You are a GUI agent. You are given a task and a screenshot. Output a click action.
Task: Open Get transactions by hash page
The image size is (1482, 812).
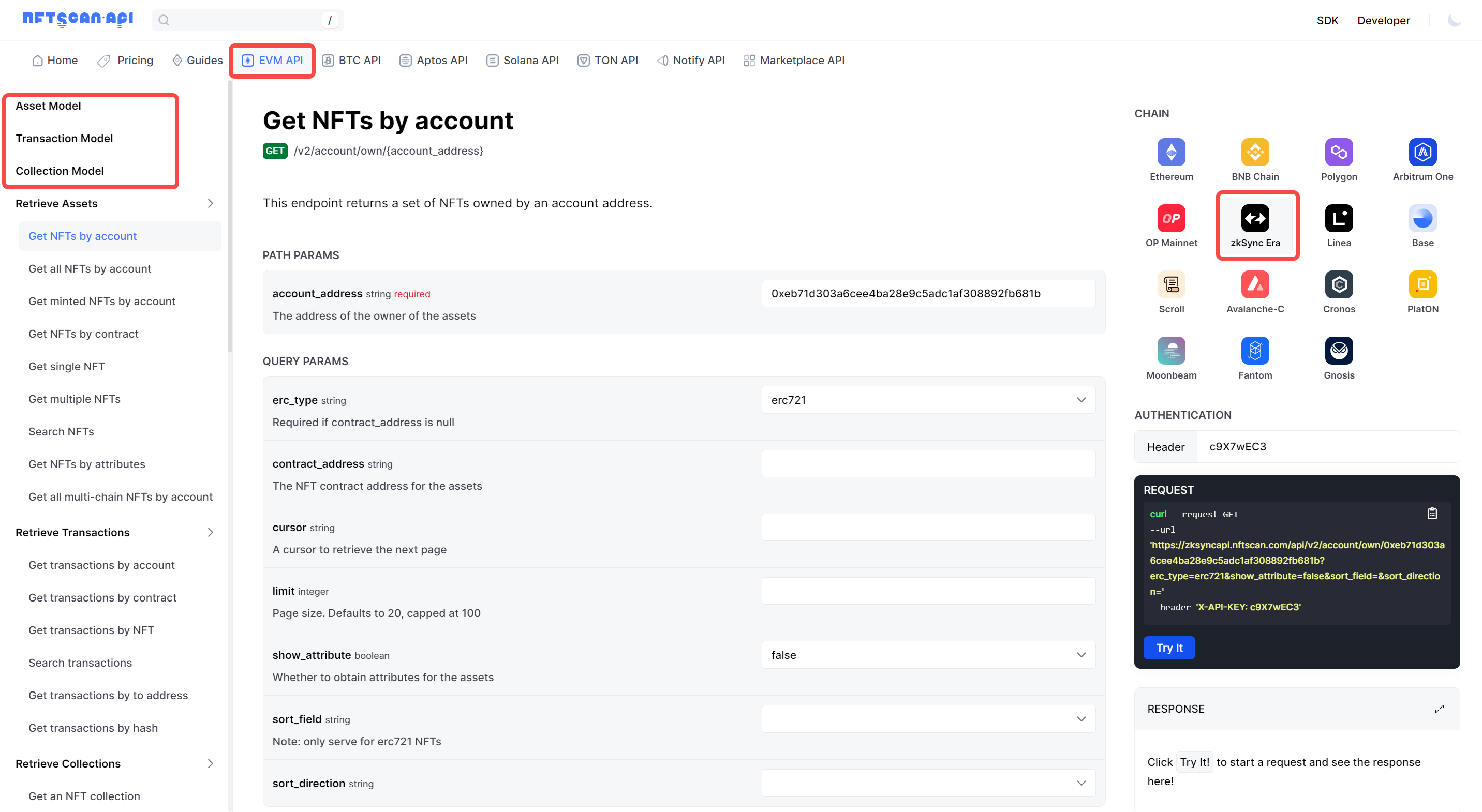pyautogui.click(x=93, y=728)
